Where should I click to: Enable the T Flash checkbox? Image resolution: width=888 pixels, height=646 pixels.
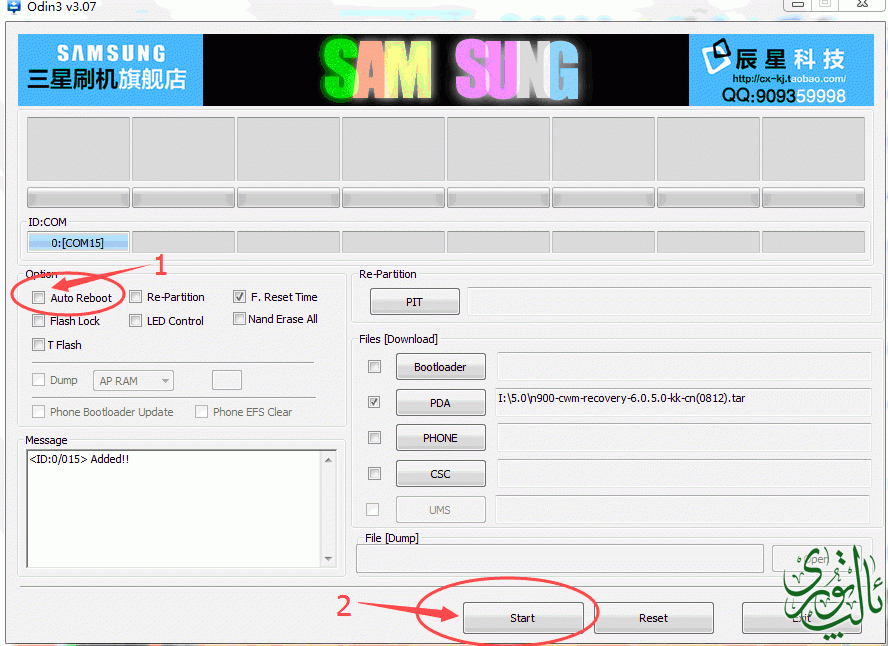[39, 344]
